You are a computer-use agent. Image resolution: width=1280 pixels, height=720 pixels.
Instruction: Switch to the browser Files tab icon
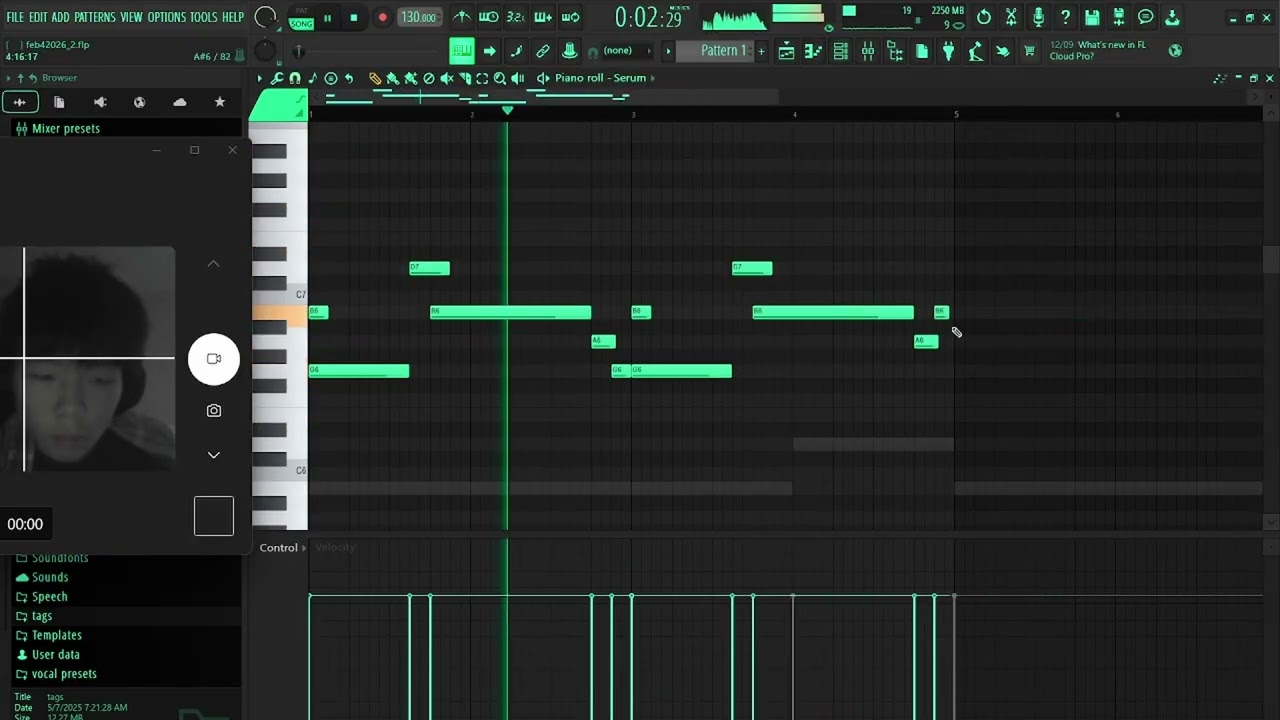(59, 102)
